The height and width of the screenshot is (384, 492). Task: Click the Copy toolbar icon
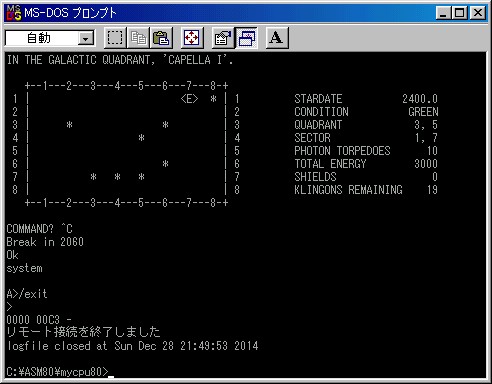(138, 38)
